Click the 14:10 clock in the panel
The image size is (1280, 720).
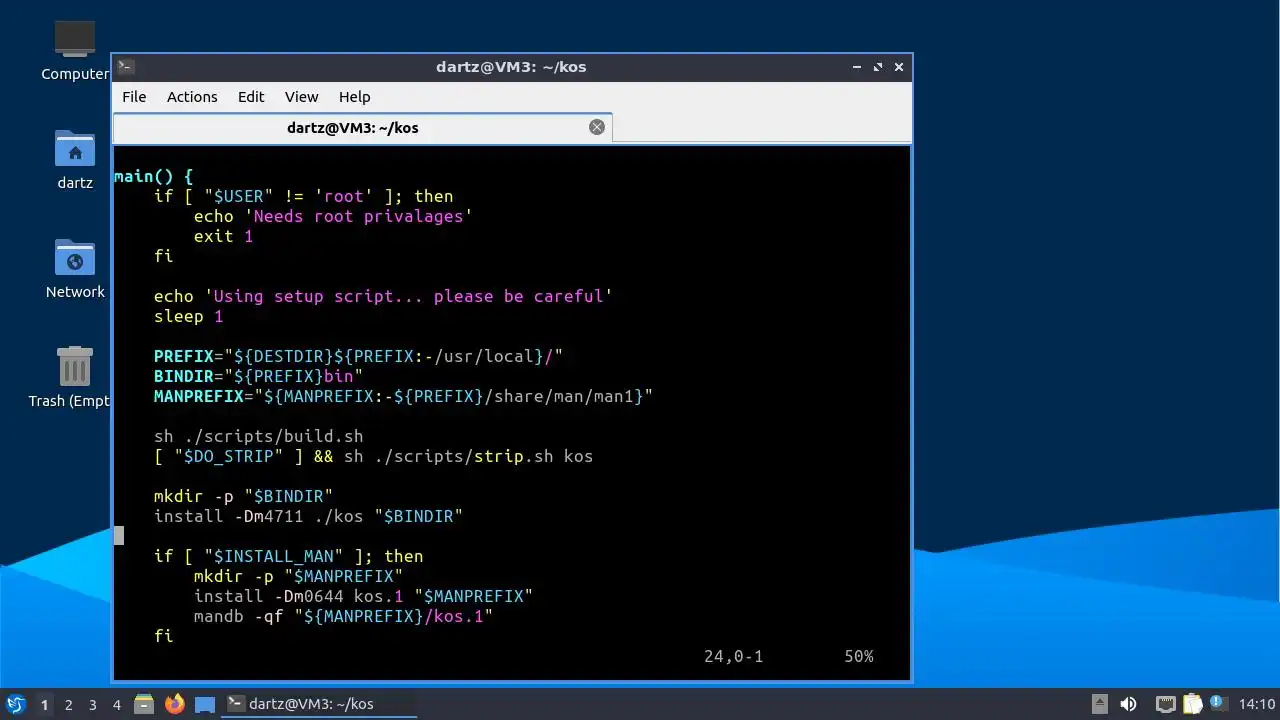coord(1257,704)
